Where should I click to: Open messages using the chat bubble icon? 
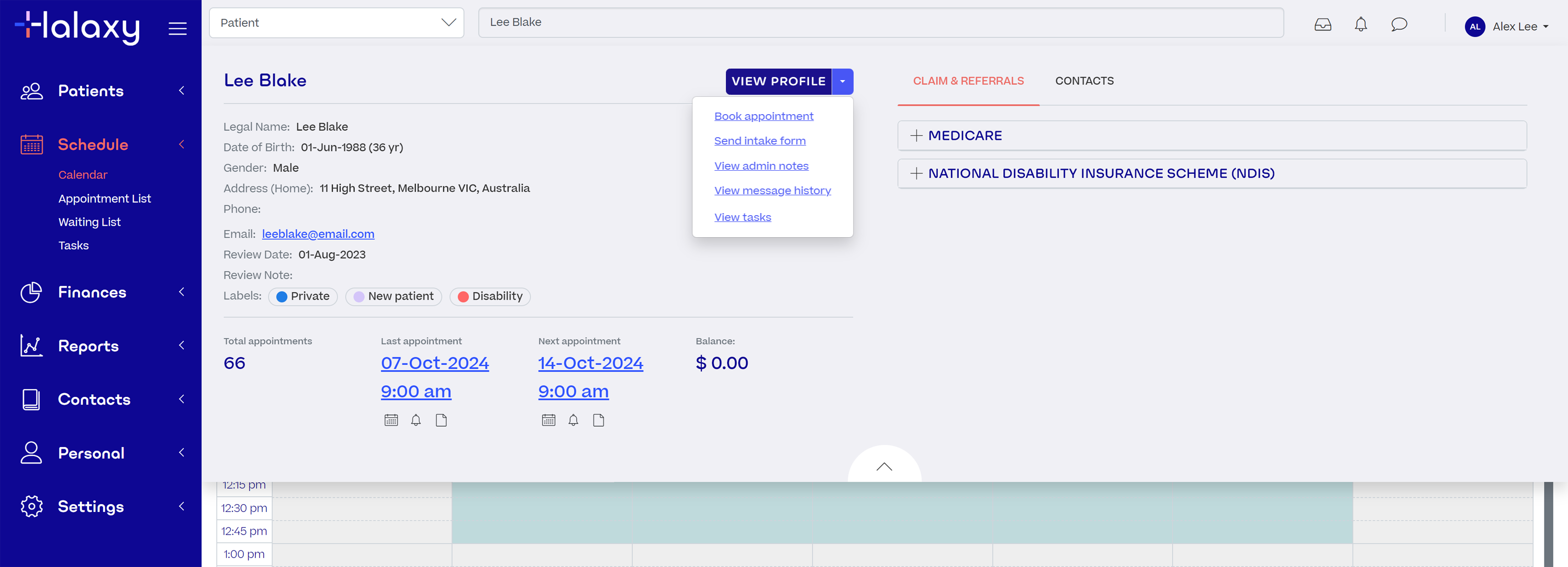(1399, 25)
